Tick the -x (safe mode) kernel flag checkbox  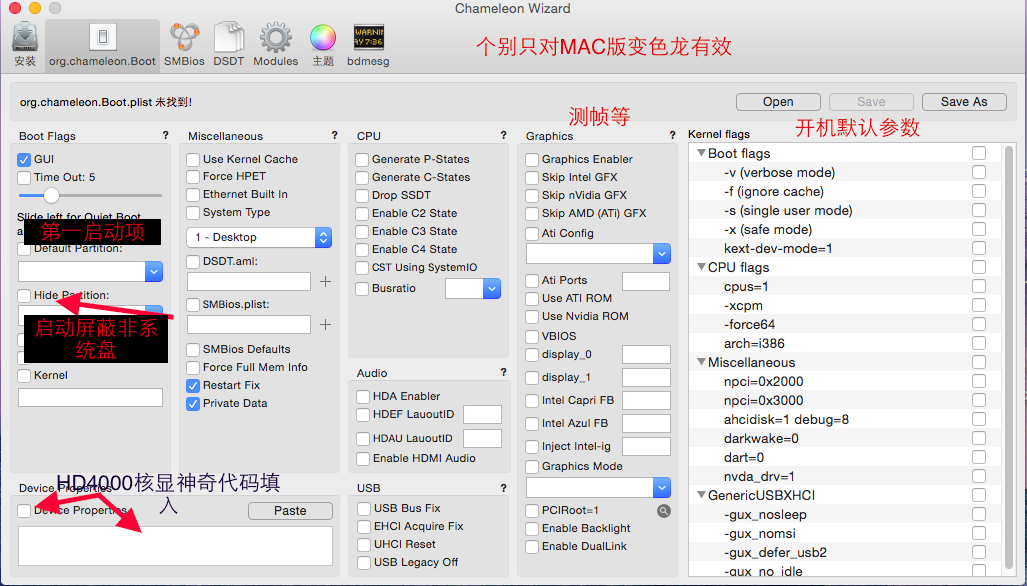tap(979, 229)
